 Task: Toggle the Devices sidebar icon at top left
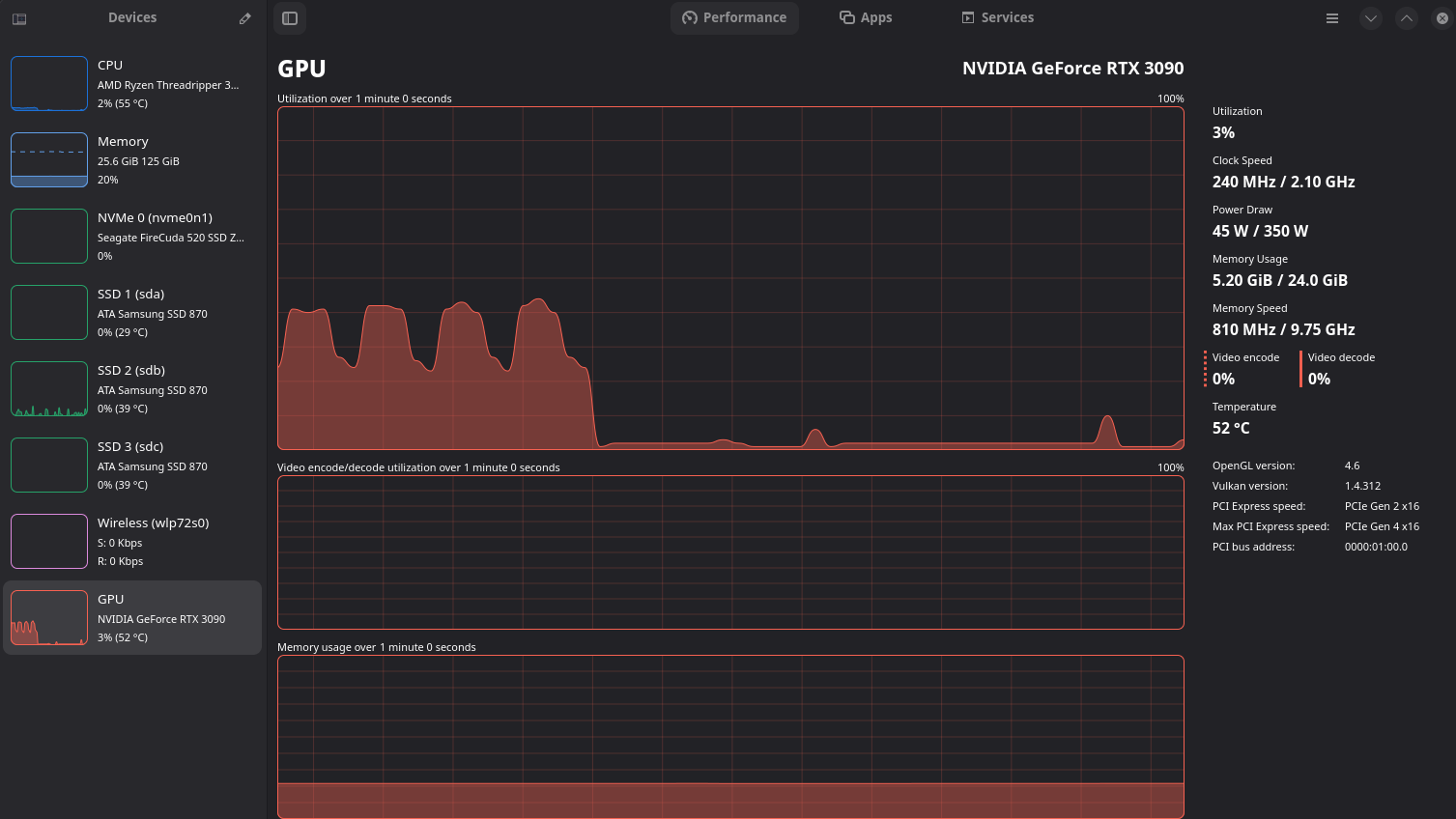pos(19,18)
